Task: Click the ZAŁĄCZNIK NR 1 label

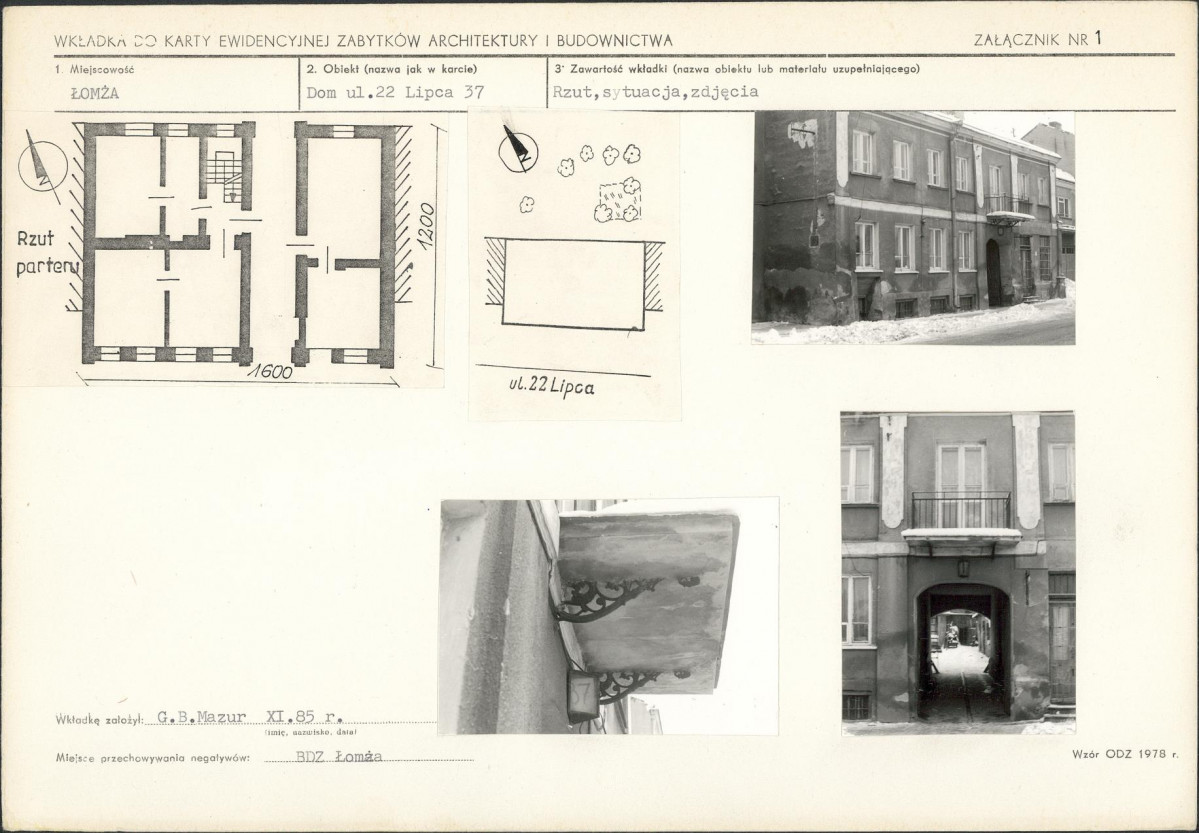Action: point(1038,39)
